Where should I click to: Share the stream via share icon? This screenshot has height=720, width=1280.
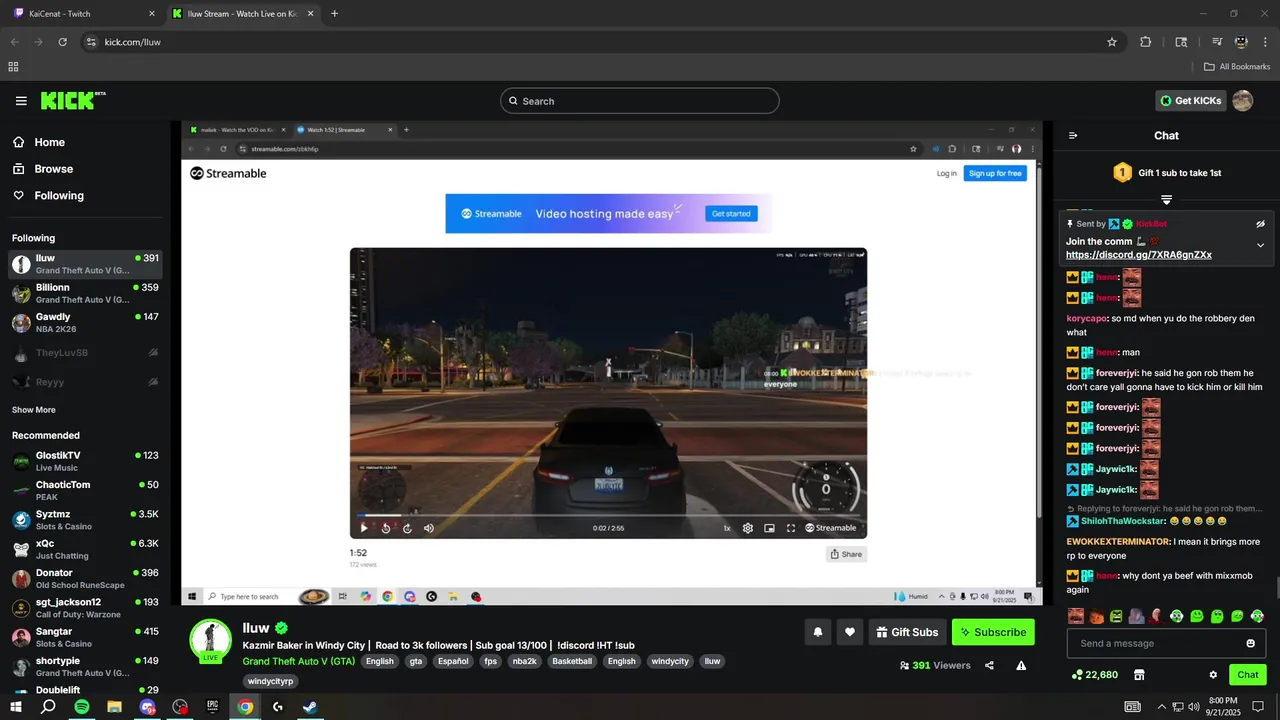989,665
